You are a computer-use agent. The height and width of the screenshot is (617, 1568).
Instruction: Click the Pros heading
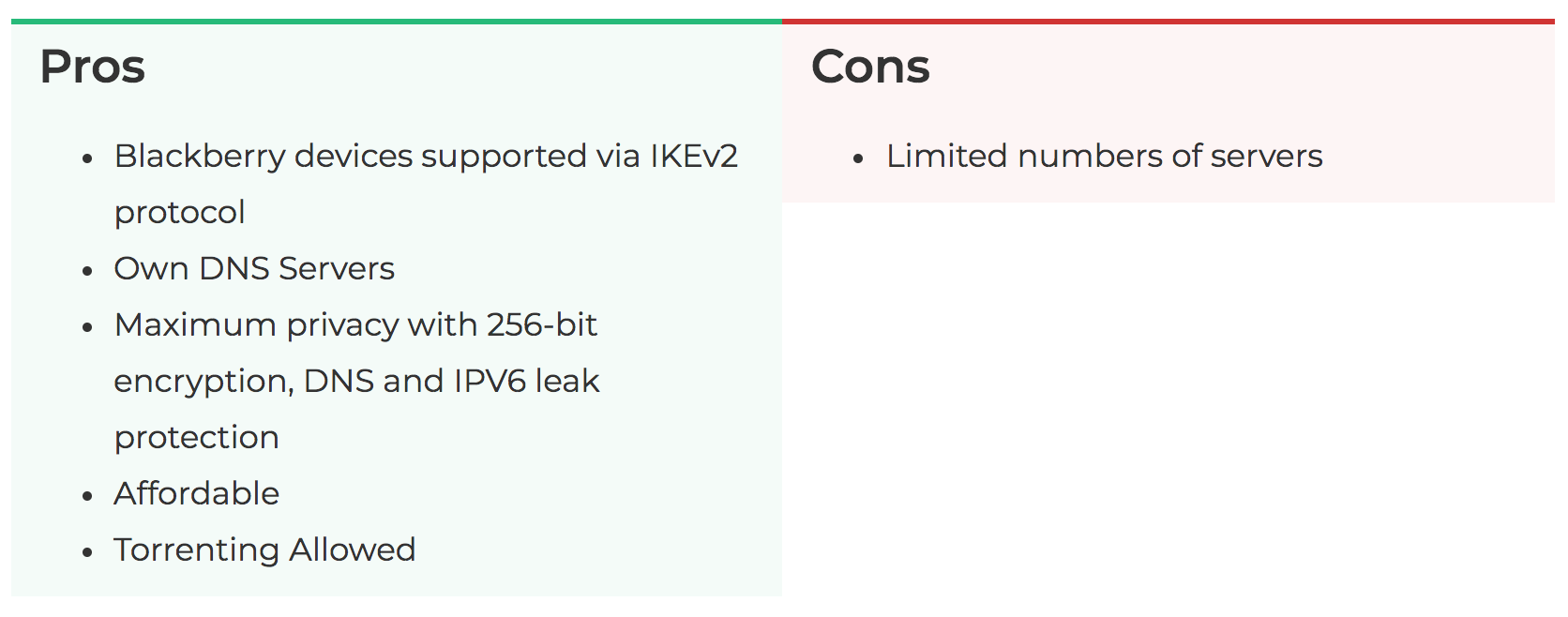coord(93,68)
